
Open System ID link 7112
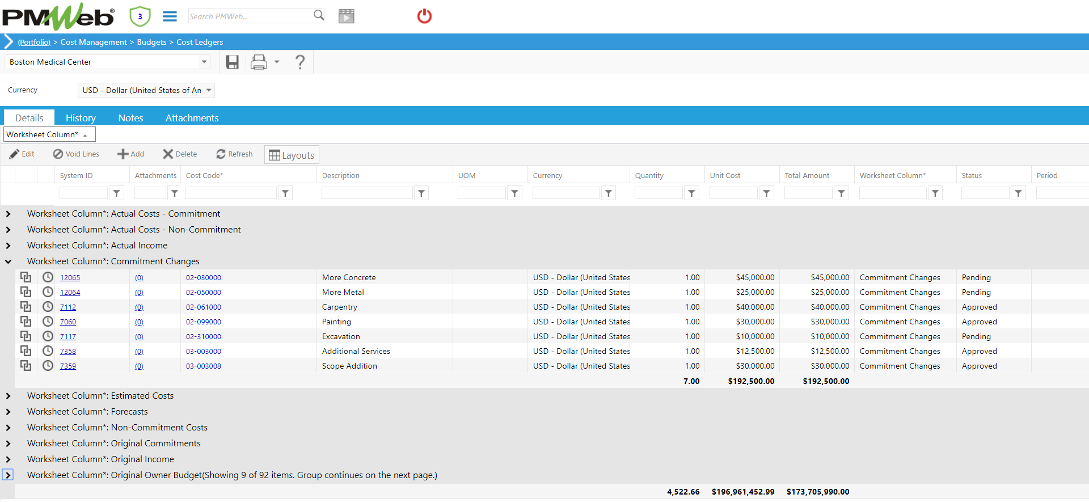tap(67, 307)
